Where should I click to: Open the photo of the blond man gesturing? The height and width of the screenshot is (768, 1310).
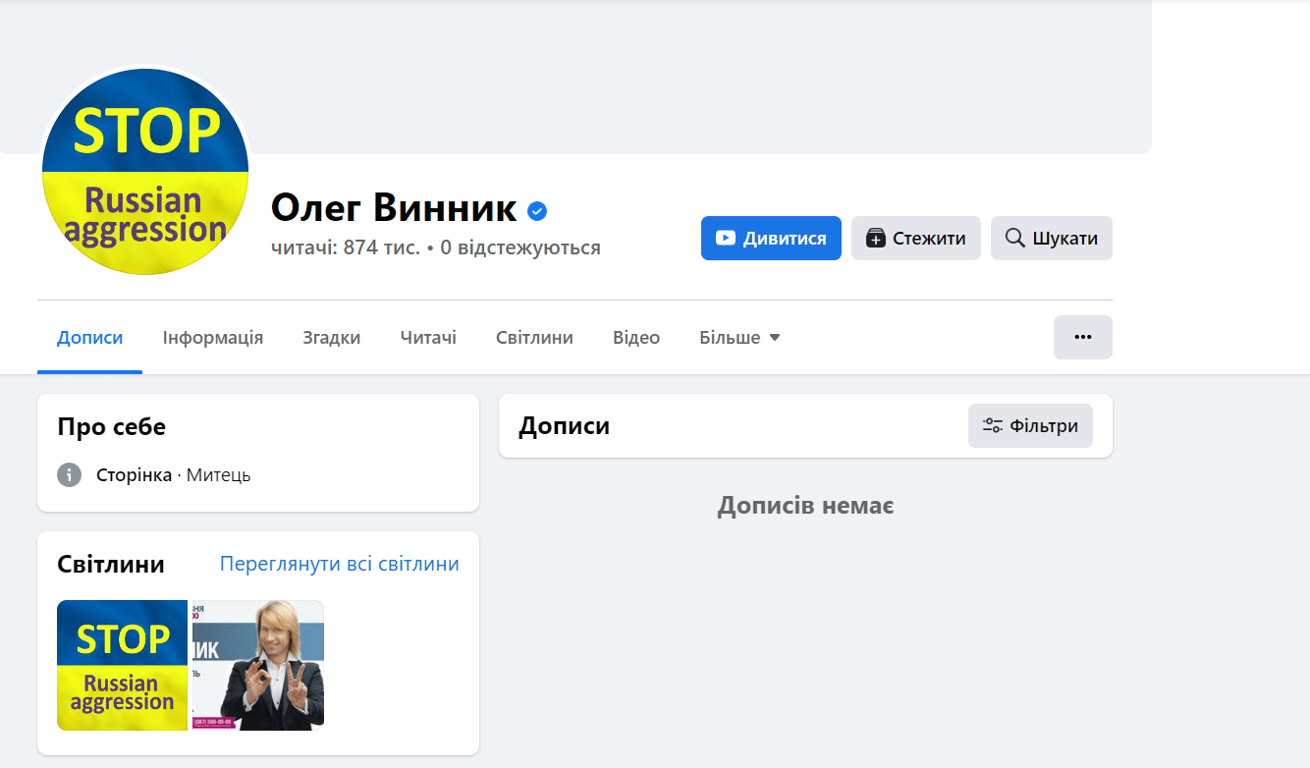258,665
